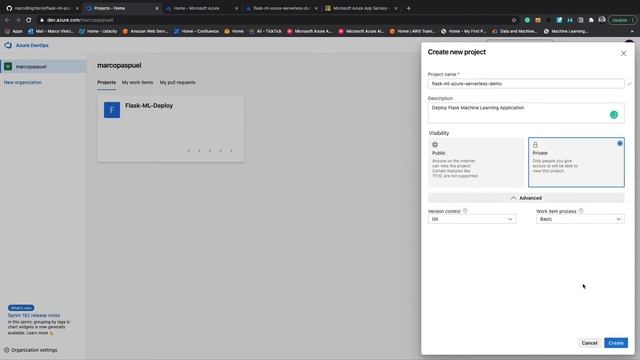The width and height of the screenshot is (640, 360).
Task: Close the Create new project panel
Action: (x=623, y=53)
